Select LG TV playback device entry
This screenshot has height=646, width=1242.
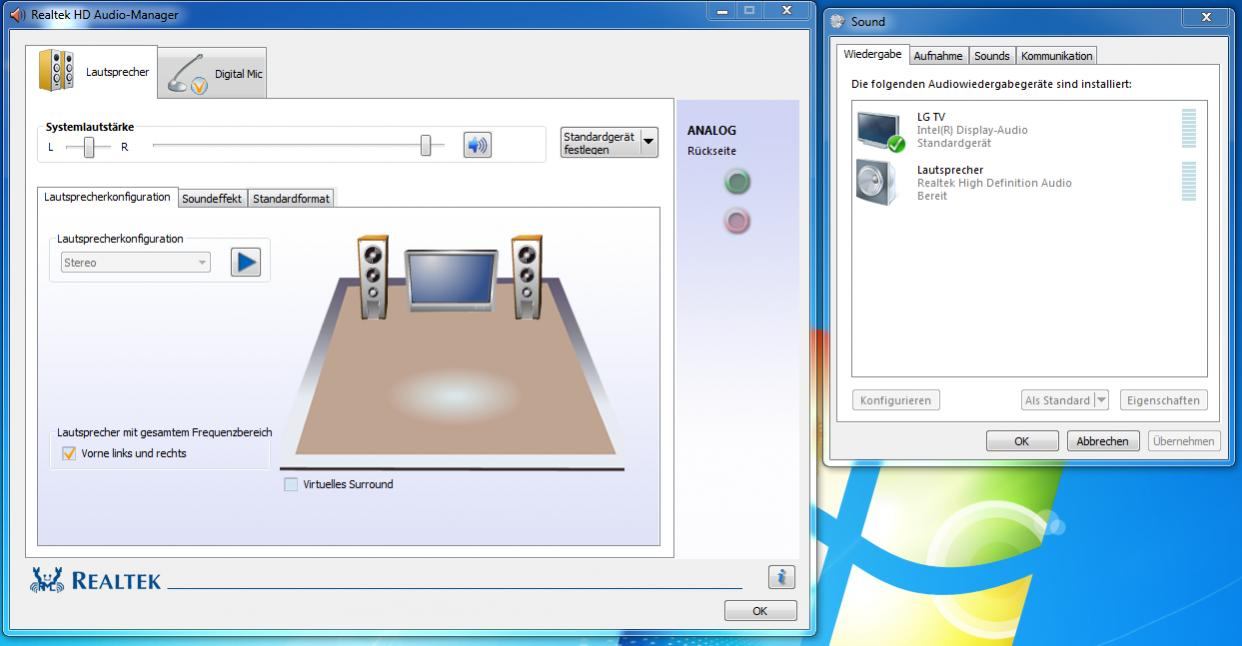(x=1029, y=130)
